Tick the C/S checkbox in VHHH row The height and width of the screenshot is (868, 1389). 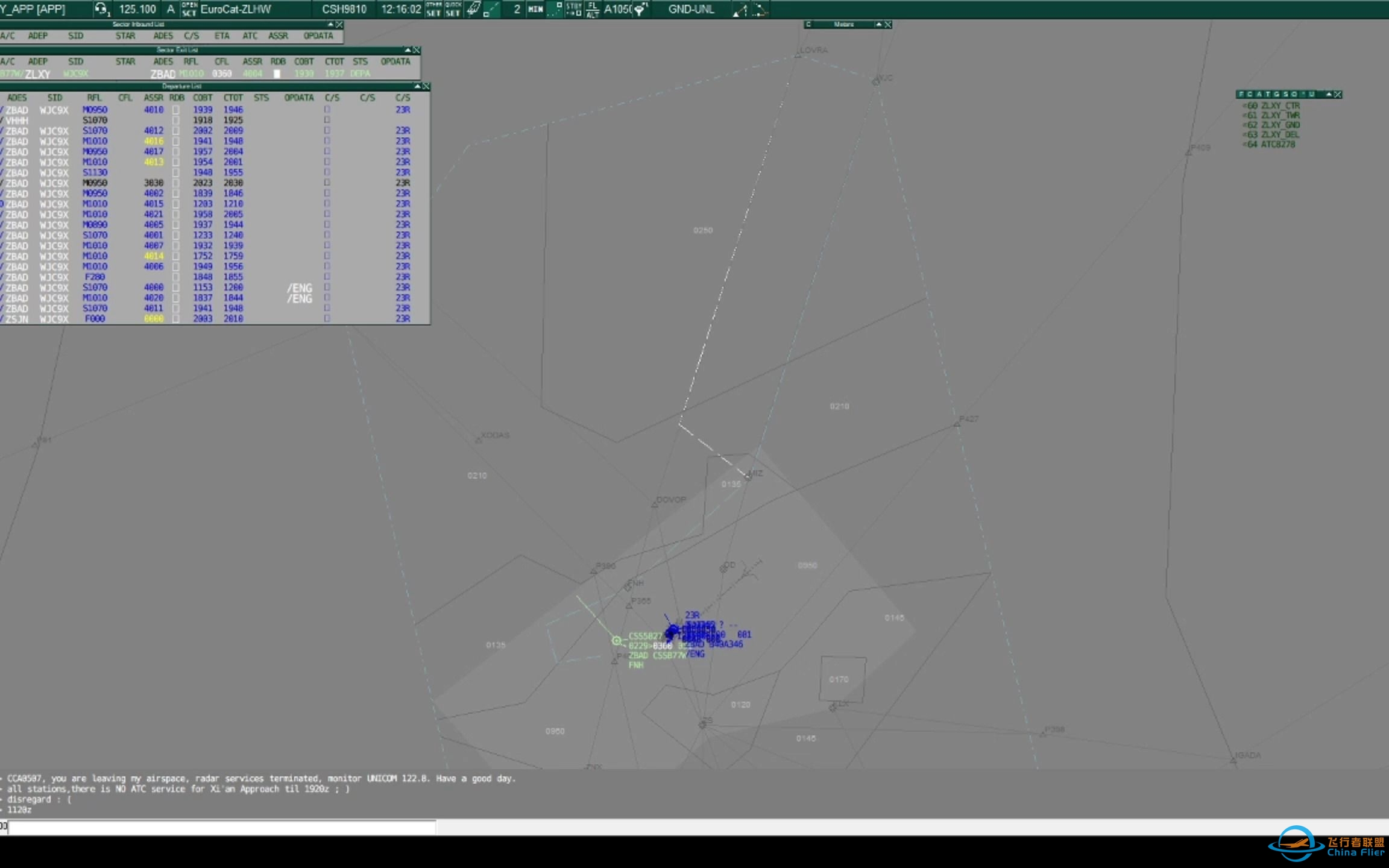[327, 120]
